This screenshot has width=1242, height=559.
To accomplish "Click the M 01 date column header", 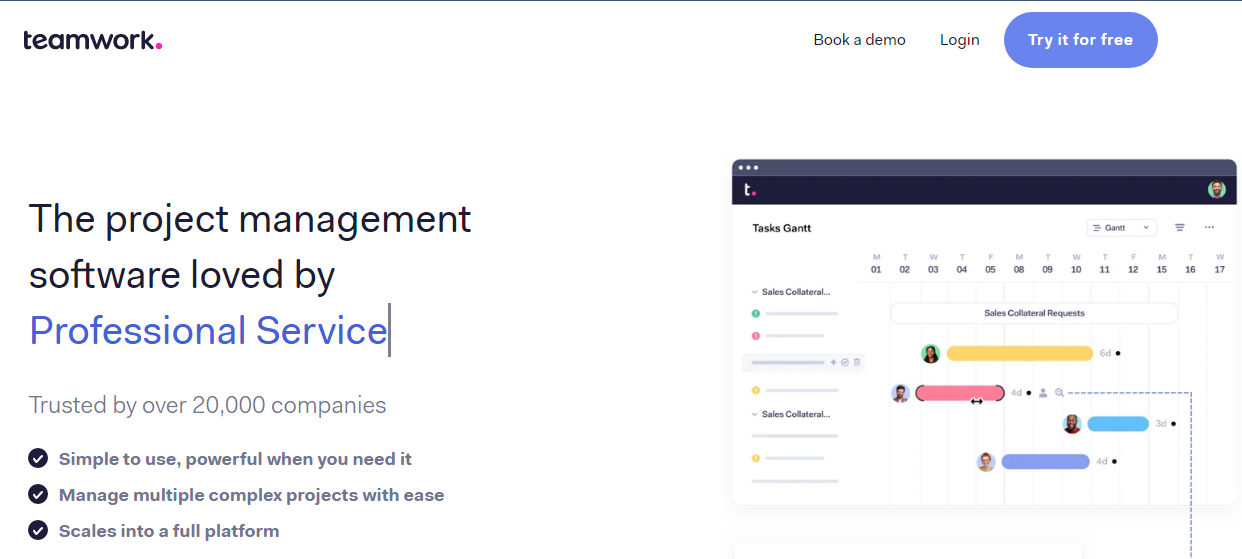I will tap(876, 263).
